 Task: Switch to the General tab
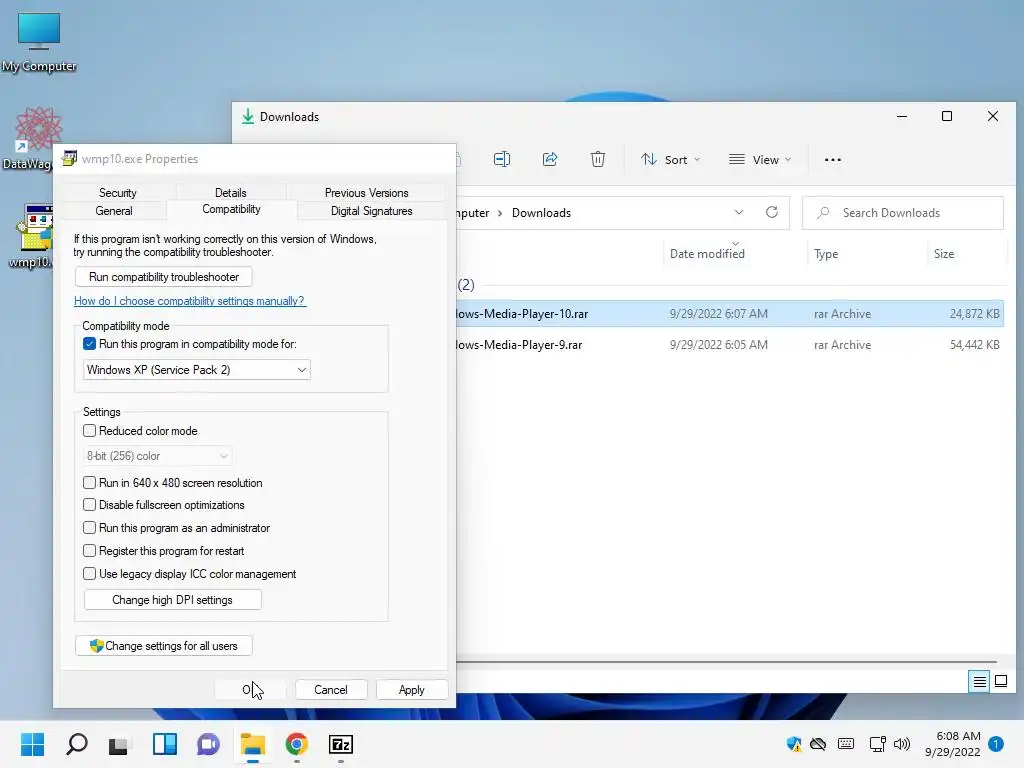(x=114, y=211)
